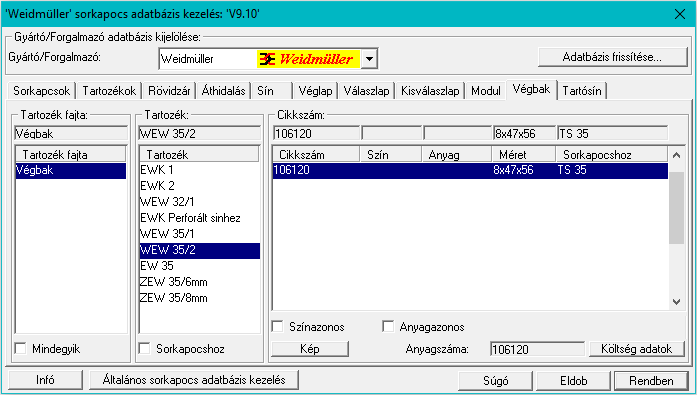Enable the Mindegyik checkbox
This screenshot has height=395, width=697.
click(x=20, y=348)
